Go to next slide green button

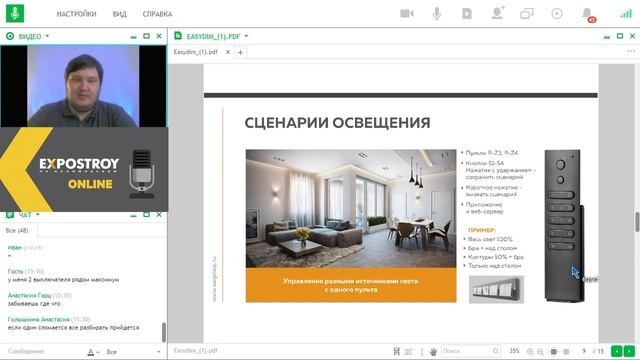(629, 351)
